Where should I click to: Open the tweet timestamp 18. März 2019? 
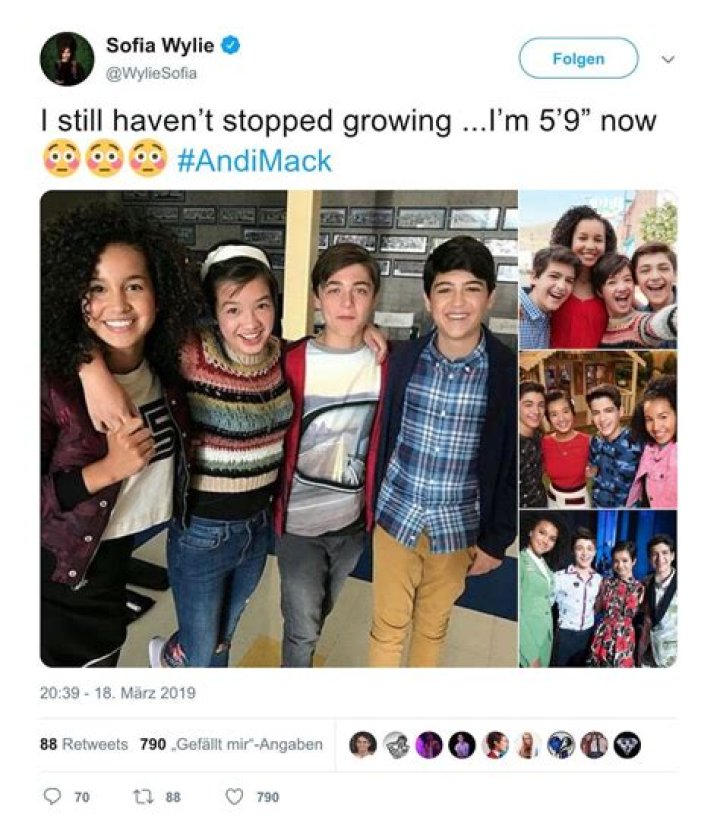click(118, 693)
